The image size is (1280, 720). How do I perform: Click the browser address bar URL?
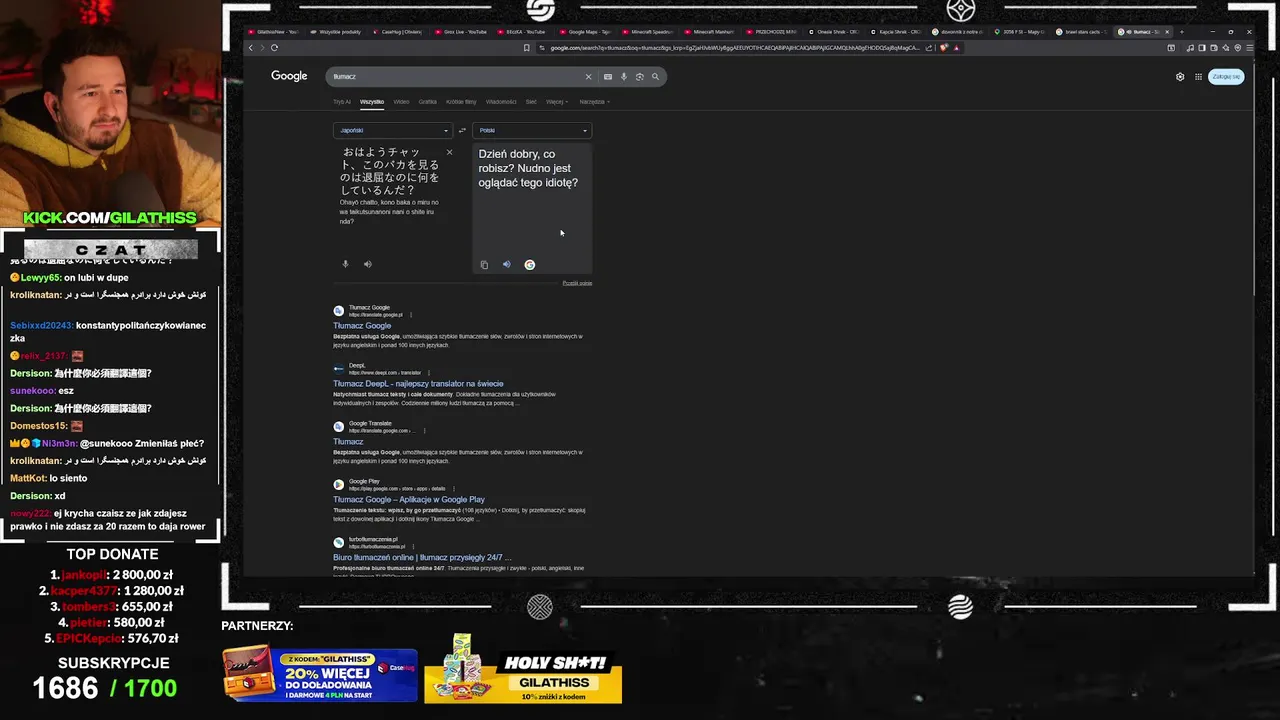click(735, 48)
